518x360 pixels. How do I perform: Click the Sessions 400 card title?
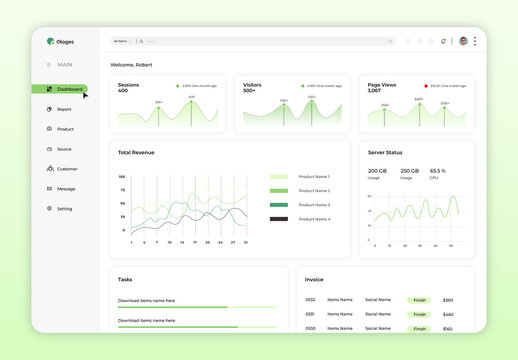[x=128, y=87]
